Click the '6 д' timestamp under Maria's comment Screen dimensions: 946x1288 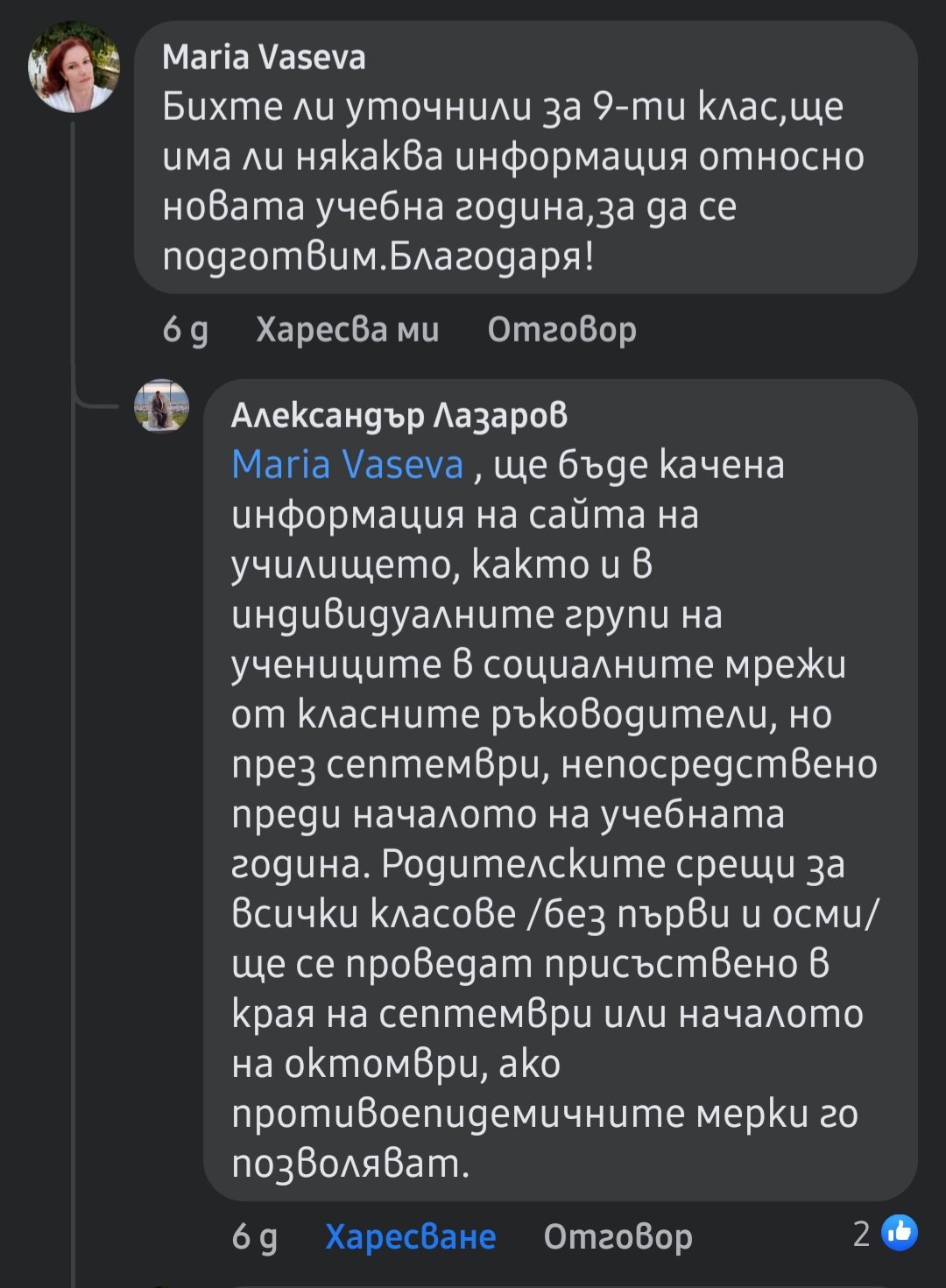185,329
